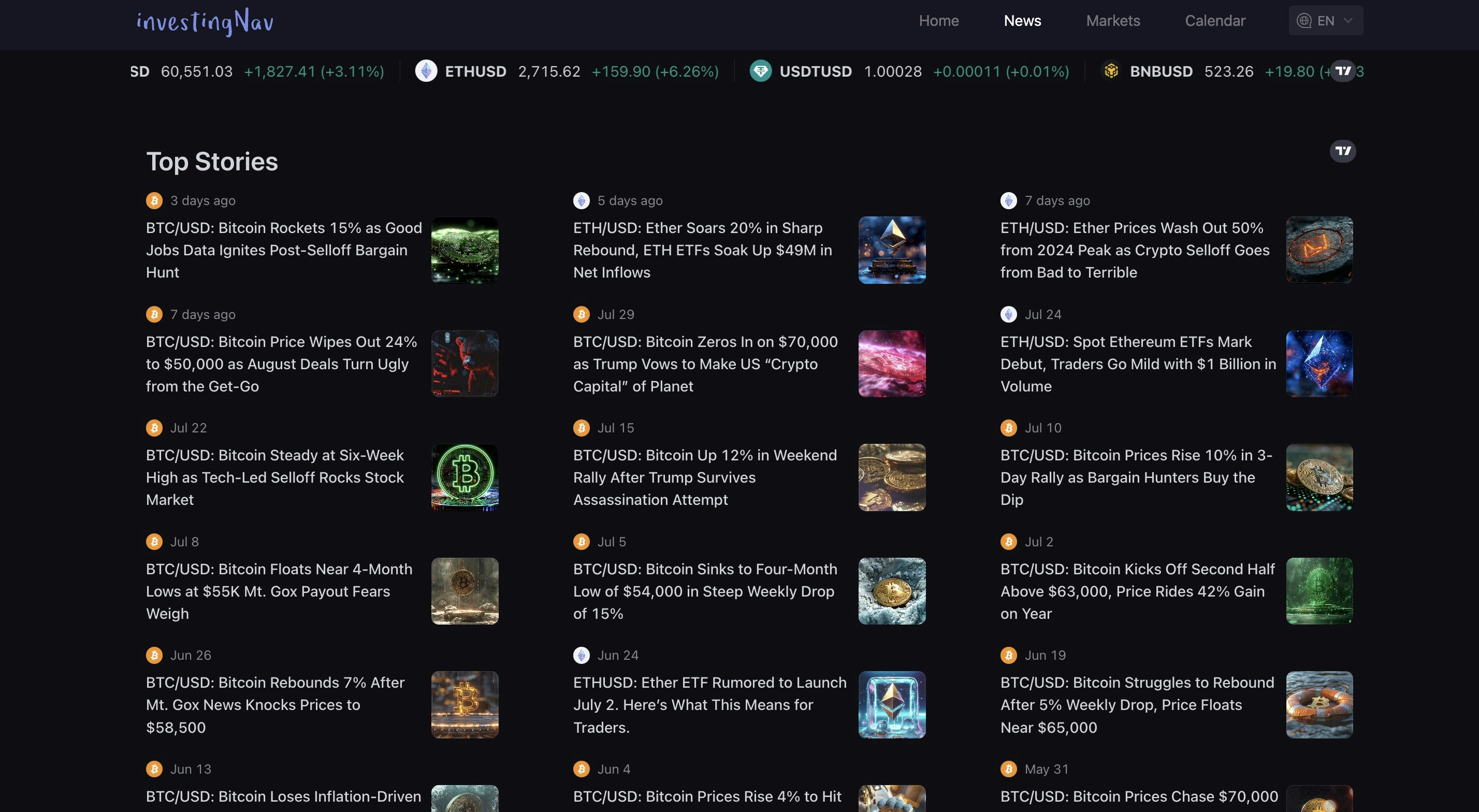Image resolution: width=1479 pixels, height=812 pixels.
Task: Click Bitcoin icon next to Jun 4
Action: point(581,769)
